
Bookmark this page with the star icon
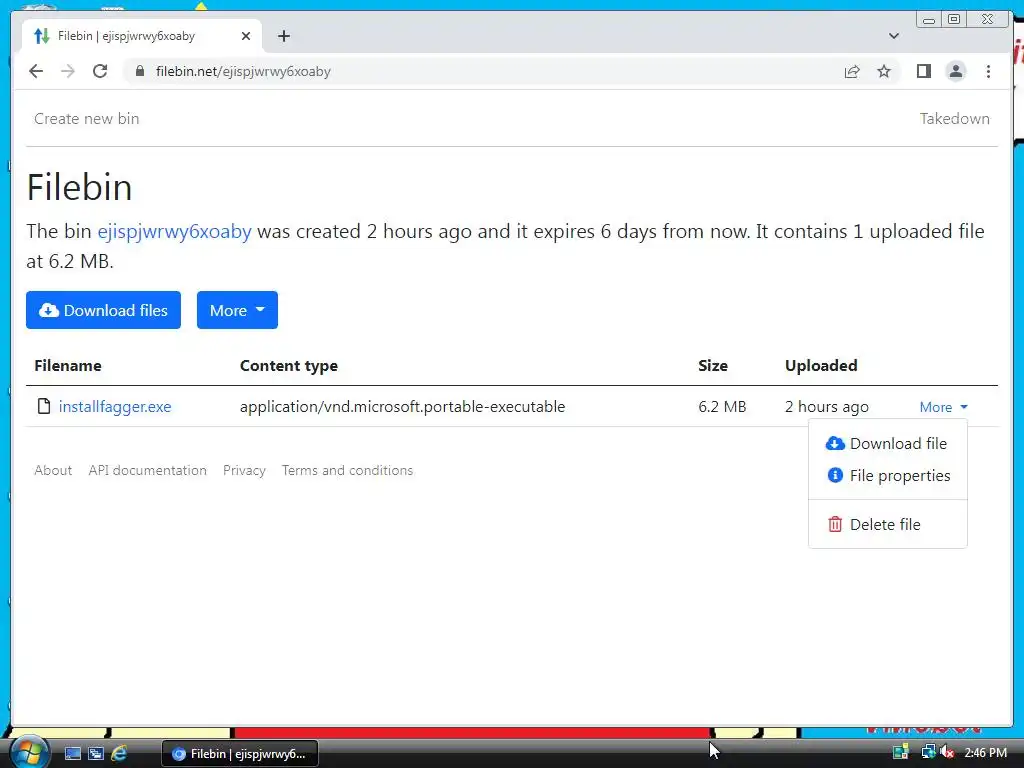click(x=884, y=71)
